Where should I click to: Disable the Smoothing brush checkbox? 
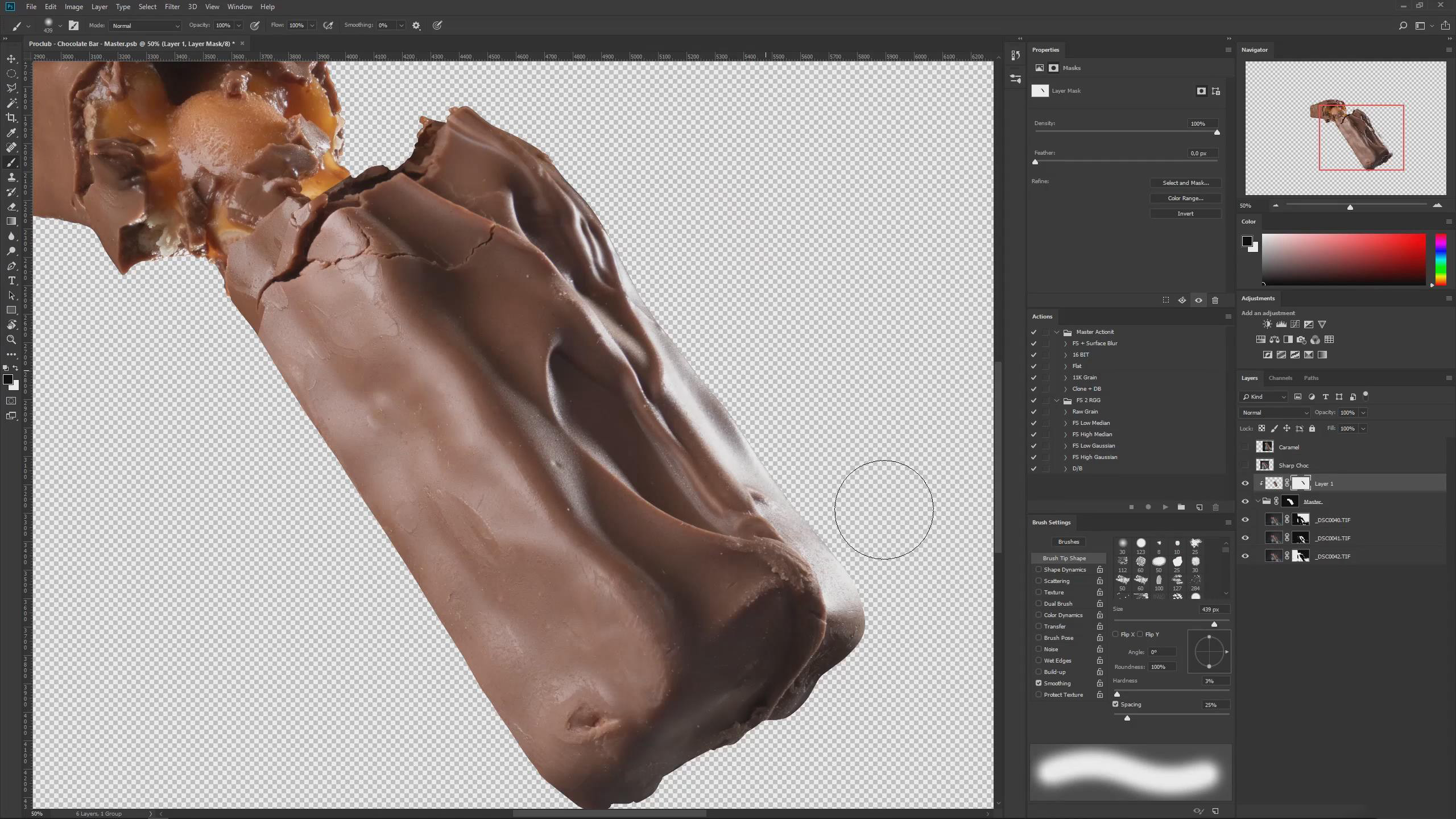tap(1039, 683)
